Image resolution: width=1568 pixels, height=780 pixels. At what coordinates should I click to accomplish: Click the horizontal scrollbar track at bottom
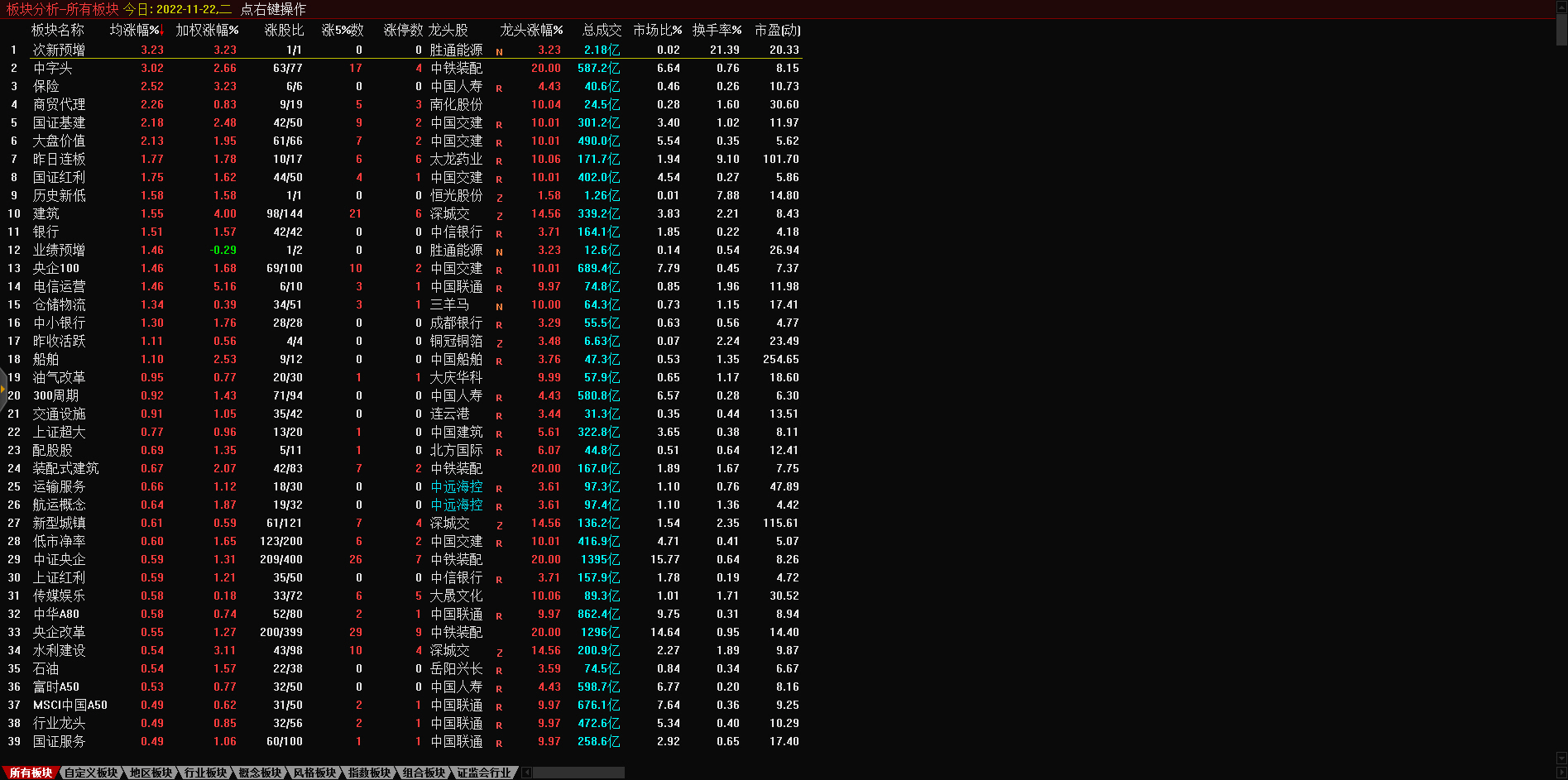tap(579, 773)
